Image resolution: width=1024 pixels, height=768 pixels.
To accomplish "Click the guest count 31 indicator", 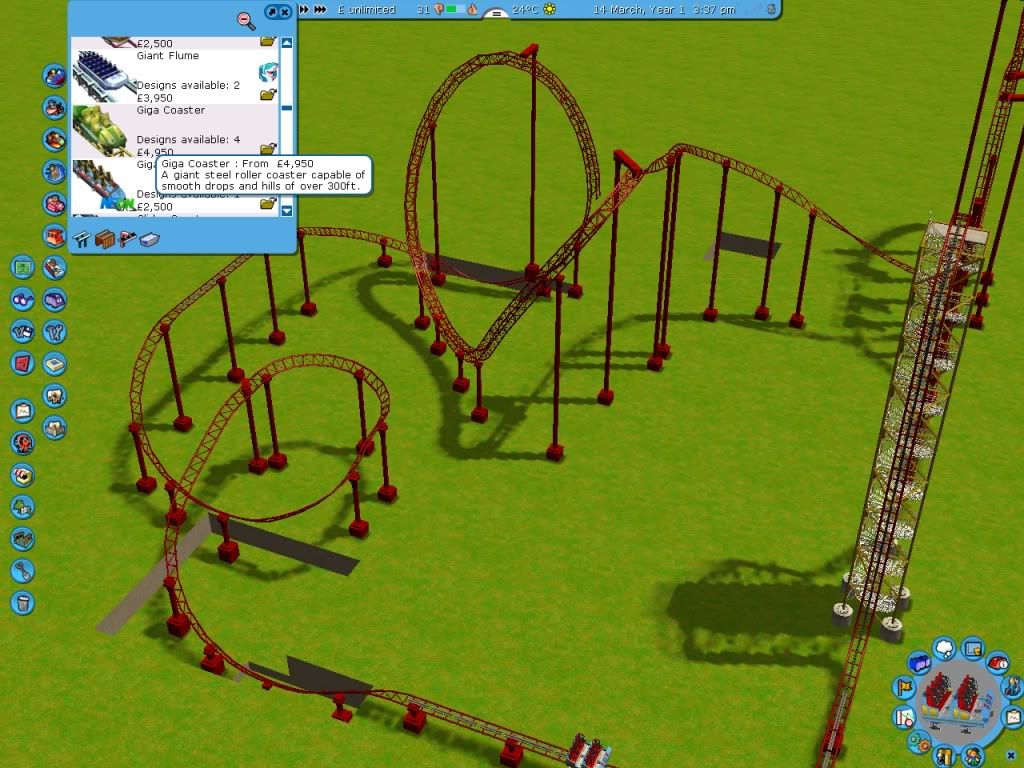I will 423,10.
